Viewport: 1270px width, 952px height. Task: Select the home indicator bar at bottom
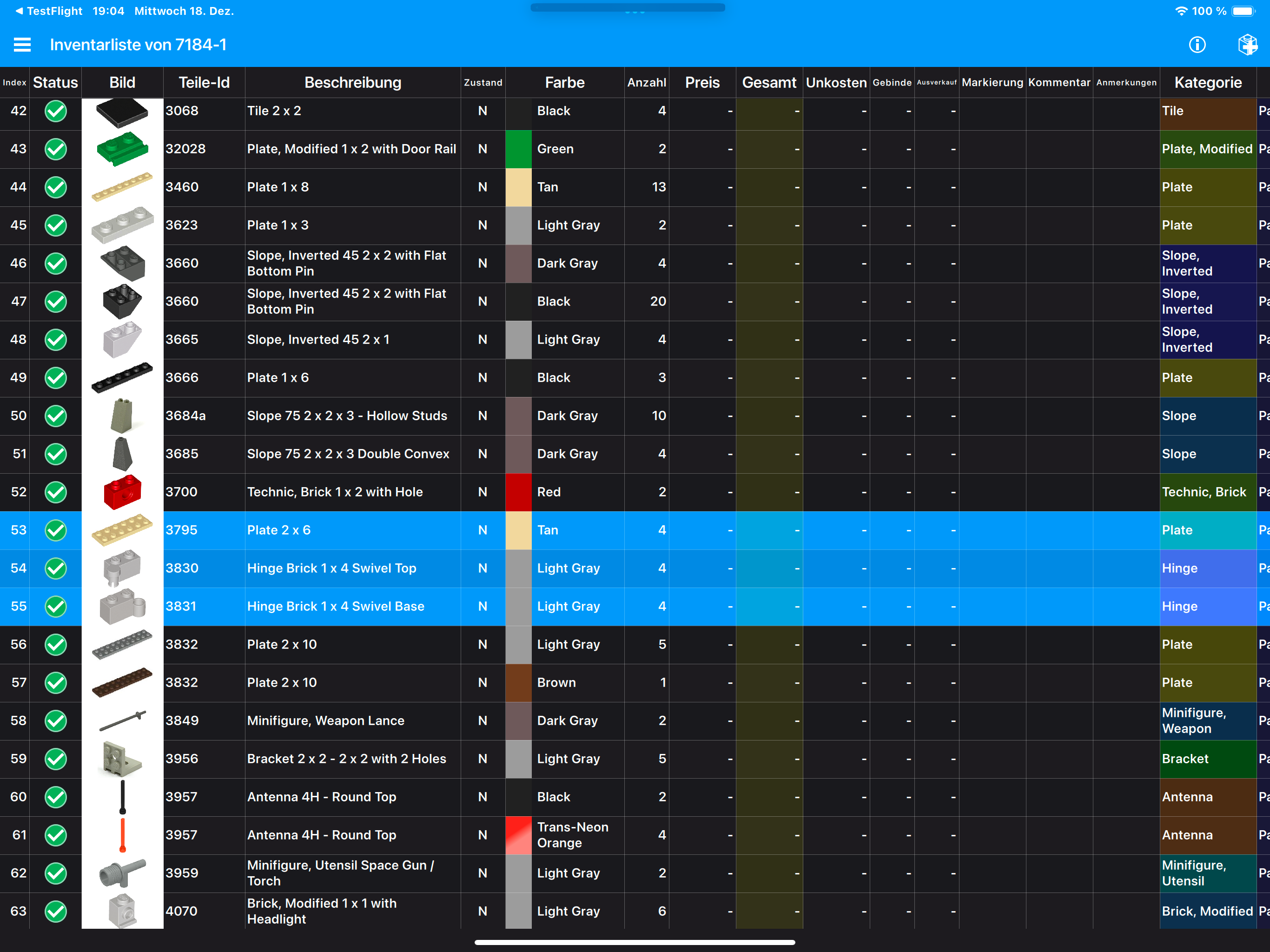tap(635, 942)
